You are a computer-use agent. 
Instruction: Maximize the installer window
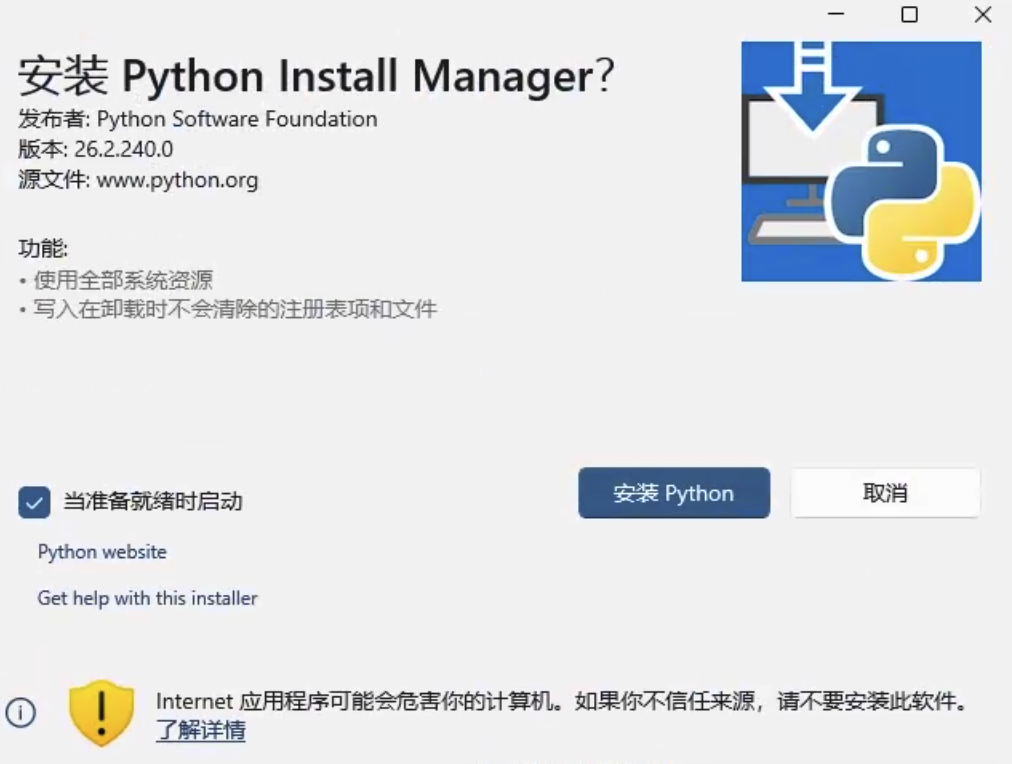tap(909, 14)
